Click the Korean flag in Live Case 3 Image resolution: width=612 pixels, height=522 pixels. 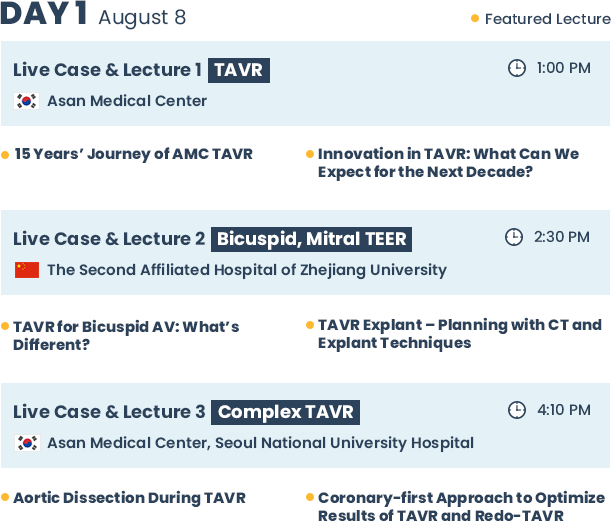pos(27,443)
